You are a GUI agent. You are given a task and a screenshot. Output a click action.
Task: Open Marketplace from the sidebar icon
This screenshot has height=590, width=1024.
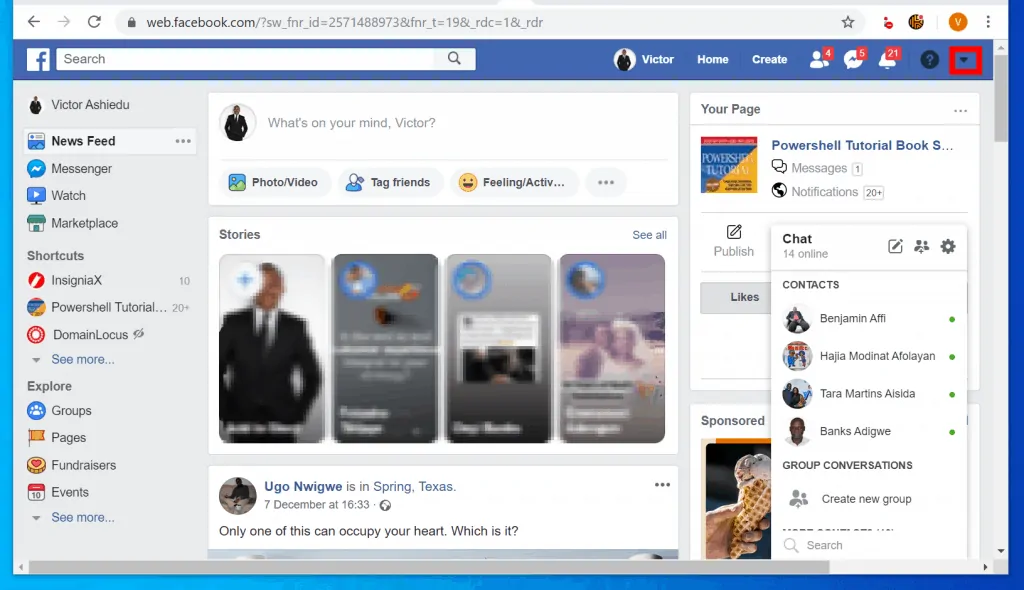[36, 223]
